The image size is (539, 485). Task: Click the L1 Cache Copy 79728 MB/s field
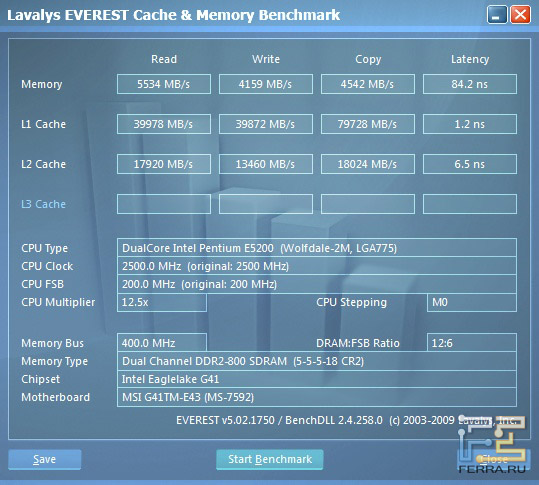tap(367, 124)
